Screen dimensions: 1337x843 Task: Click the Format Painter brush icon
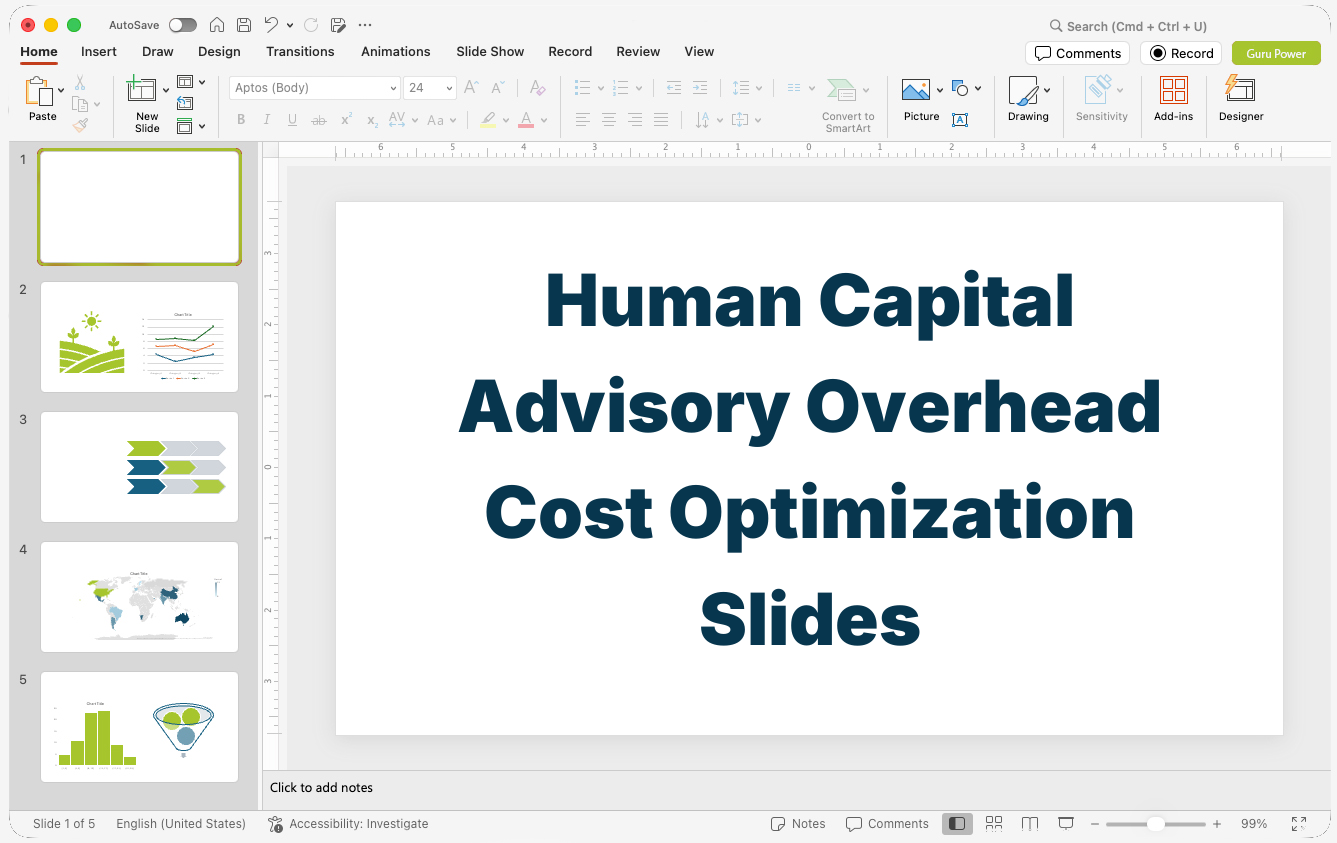point(80,125)
